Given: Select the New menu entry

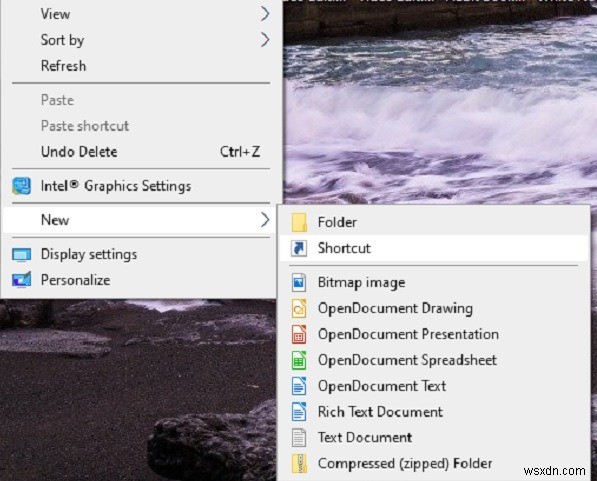Looking at the screenshot, I should 139,220.
